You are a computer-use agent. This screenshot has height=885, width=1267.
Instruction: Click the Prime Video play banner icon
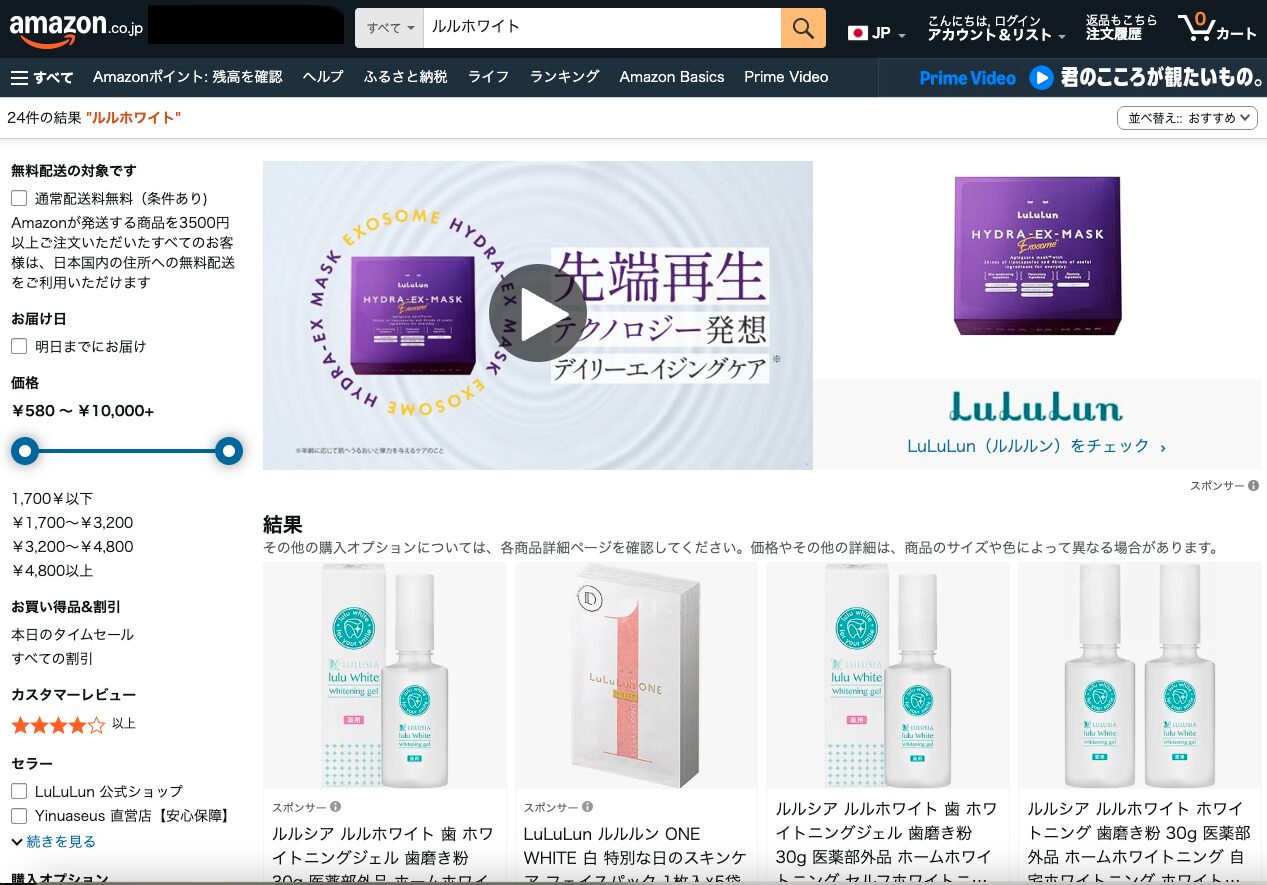click(1041, 77)
